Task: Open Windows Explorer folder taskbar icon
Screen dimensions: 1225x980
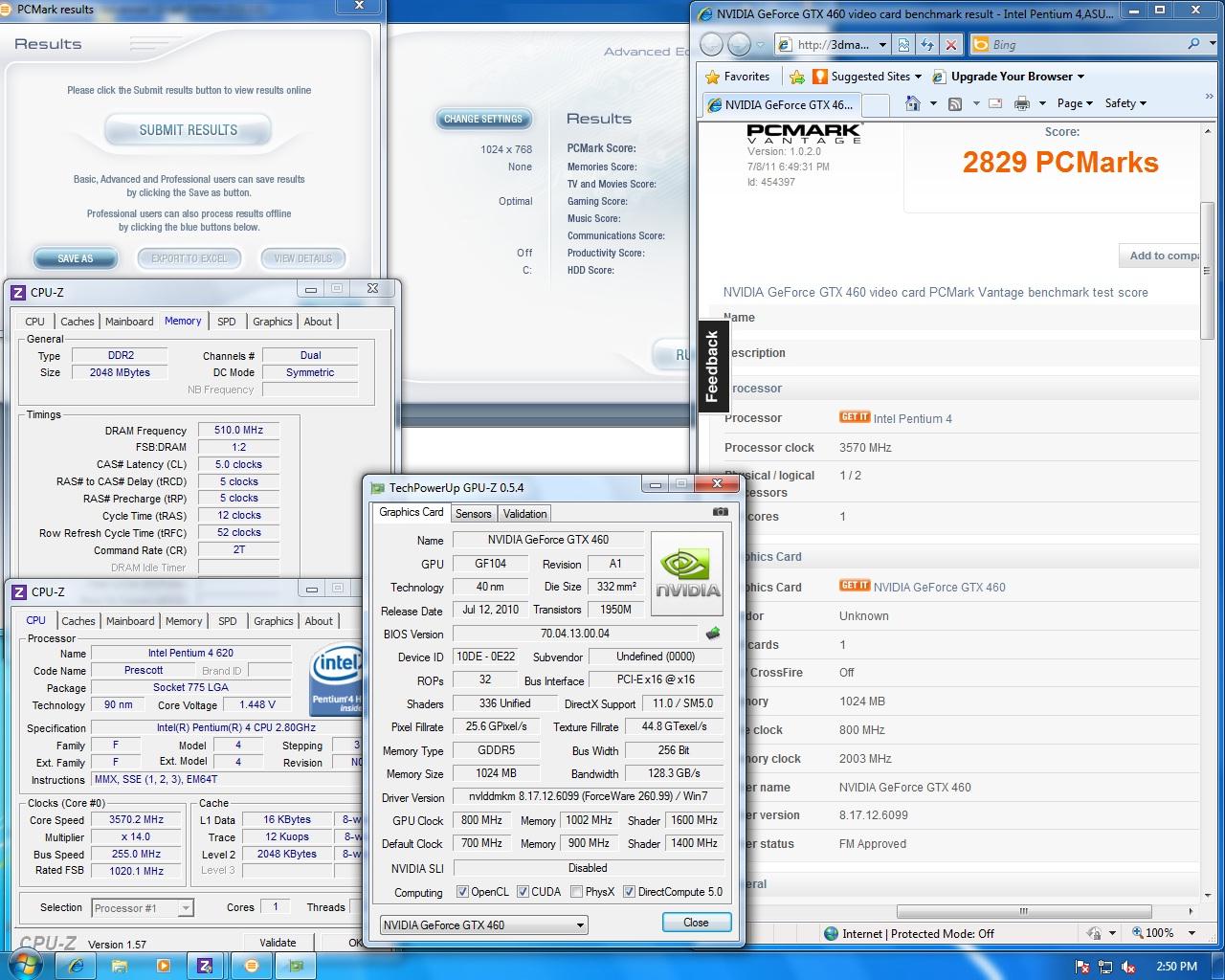Action: 120,966
